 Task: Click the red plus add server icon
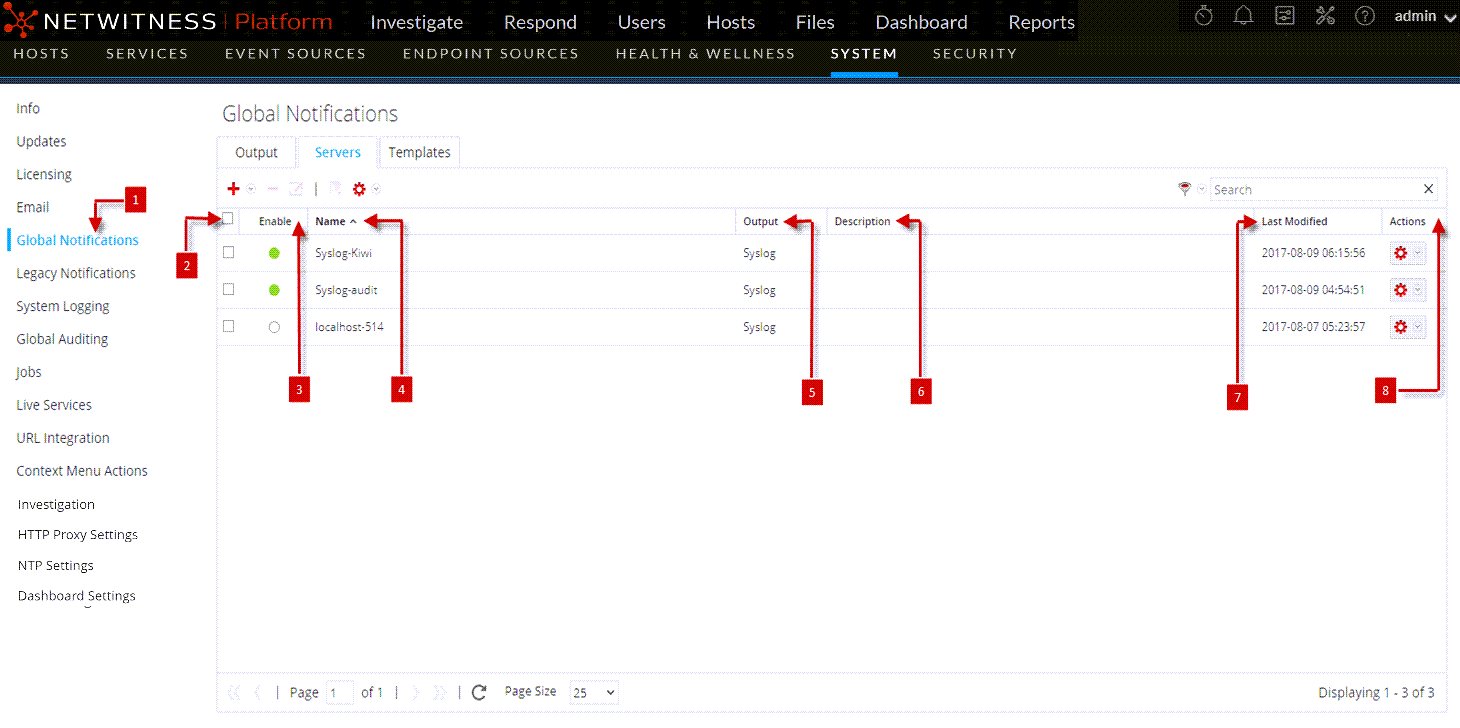click(233, 189)
